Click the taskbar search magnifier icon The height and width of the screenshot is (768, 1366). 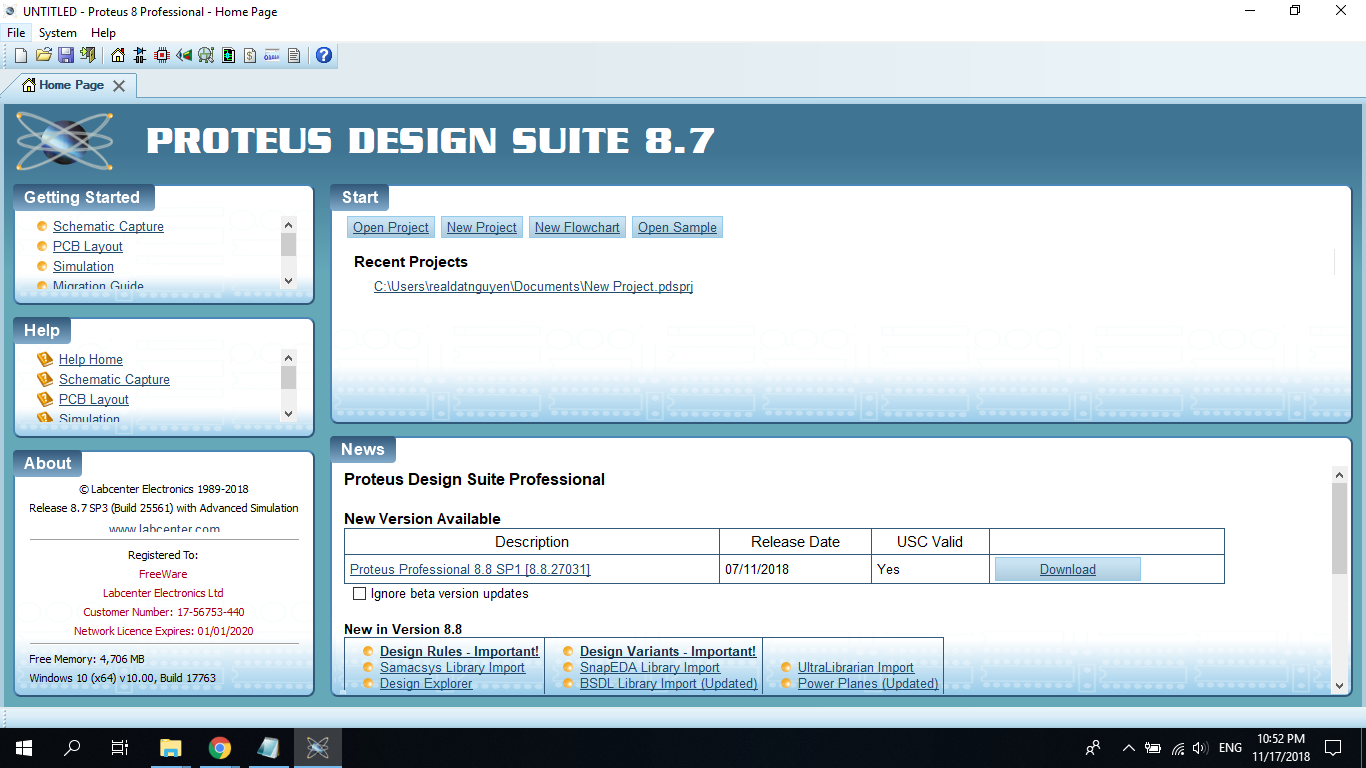click(72, 747)
